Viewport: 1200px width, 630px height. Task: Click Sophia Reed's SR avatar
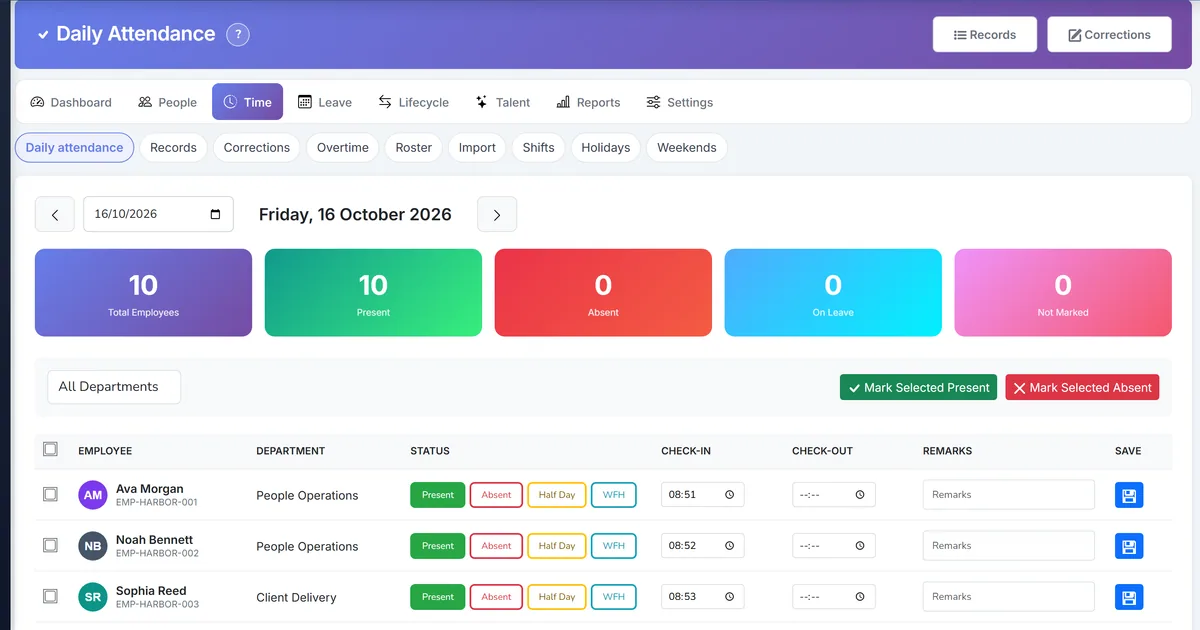point(93,597)
